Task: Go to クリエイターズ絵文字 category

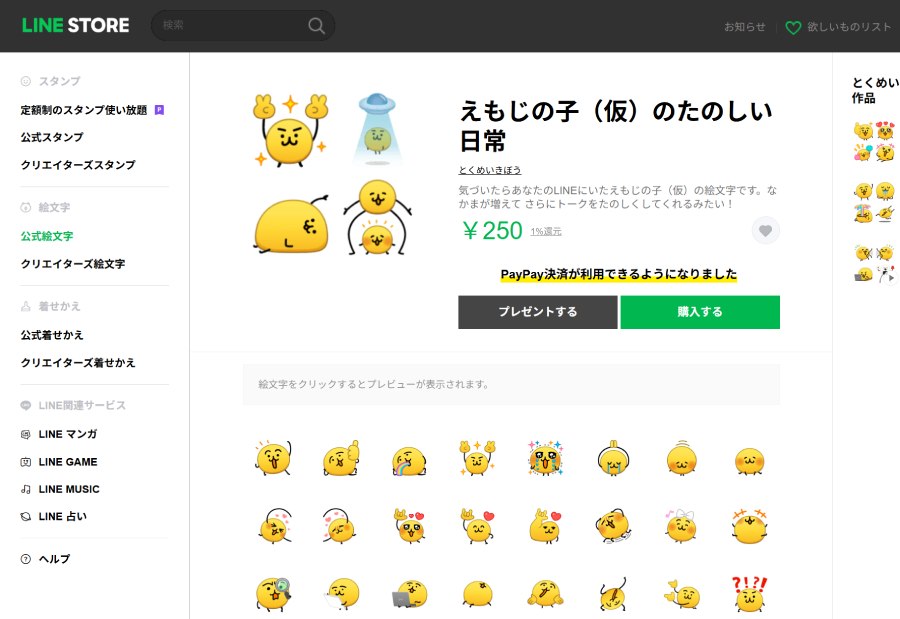Action: click(x=73, y=264)
